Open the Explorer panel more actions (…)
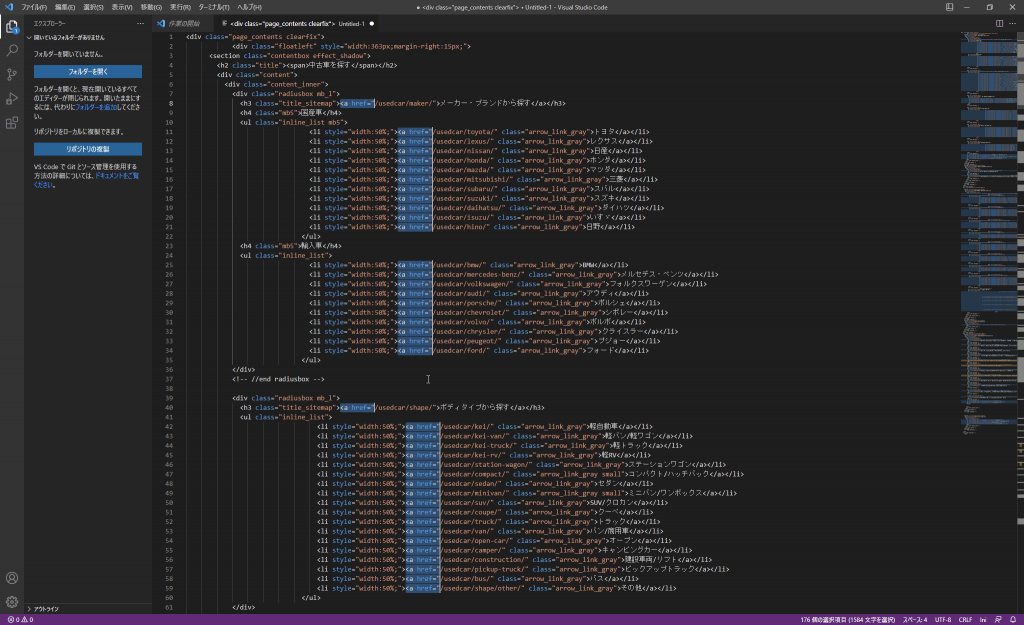The height and width of the screenshot is (625, 1024). (x=140, y=24)
